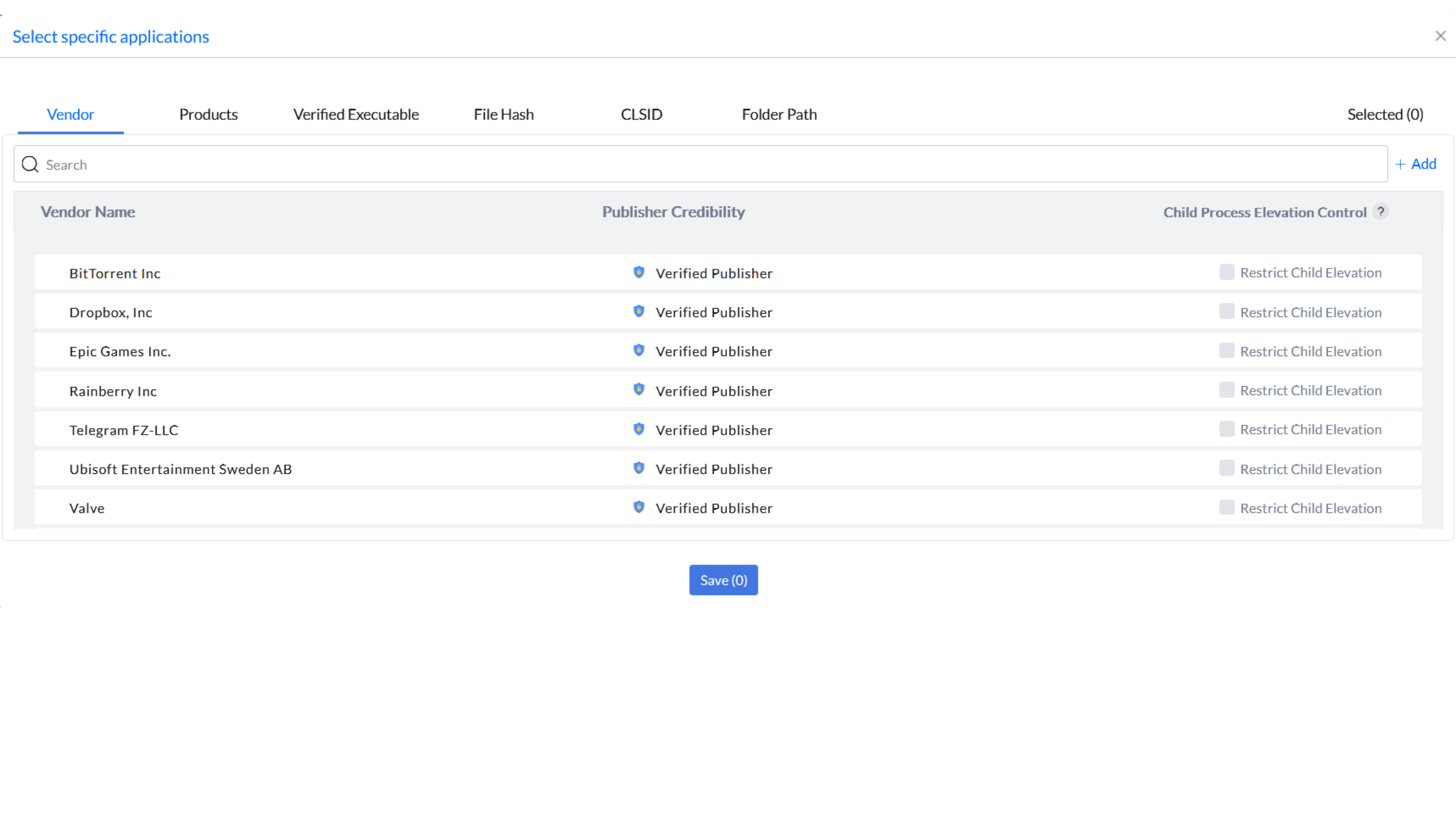Click the verified shield icon for Valve
The height and width of the screenshot is (839, 1456).
(638, 507)
